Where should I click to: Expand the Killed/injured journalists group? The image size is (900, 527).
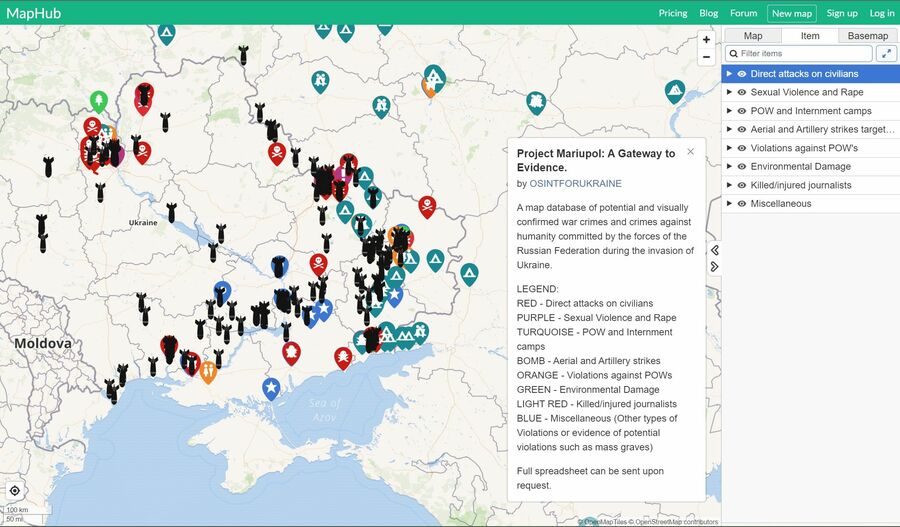point(730,185)
